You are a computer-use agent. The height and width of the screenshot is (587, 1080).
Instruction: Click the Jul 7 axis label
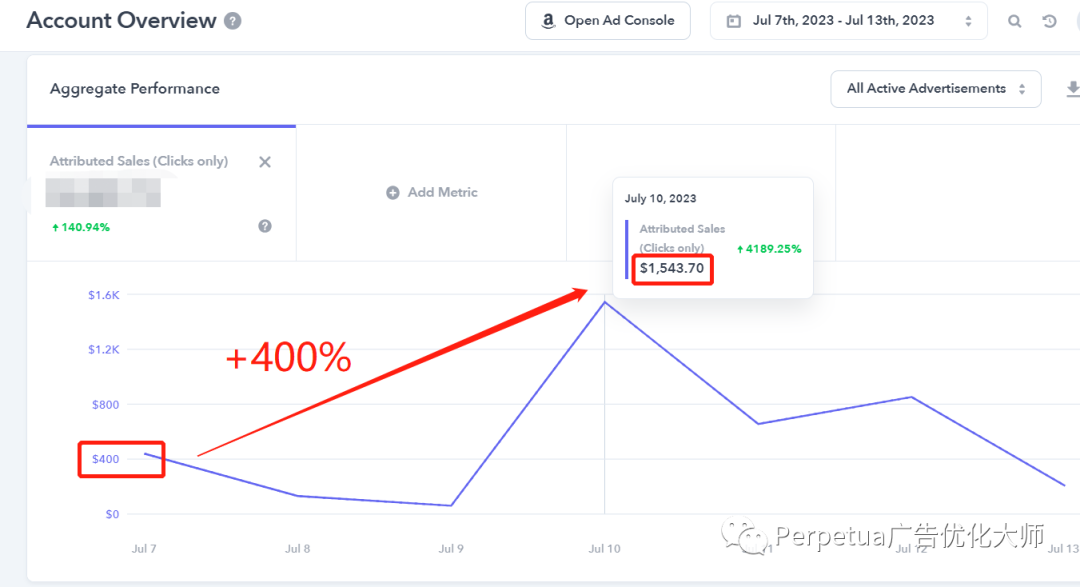(x=145, y=548)
